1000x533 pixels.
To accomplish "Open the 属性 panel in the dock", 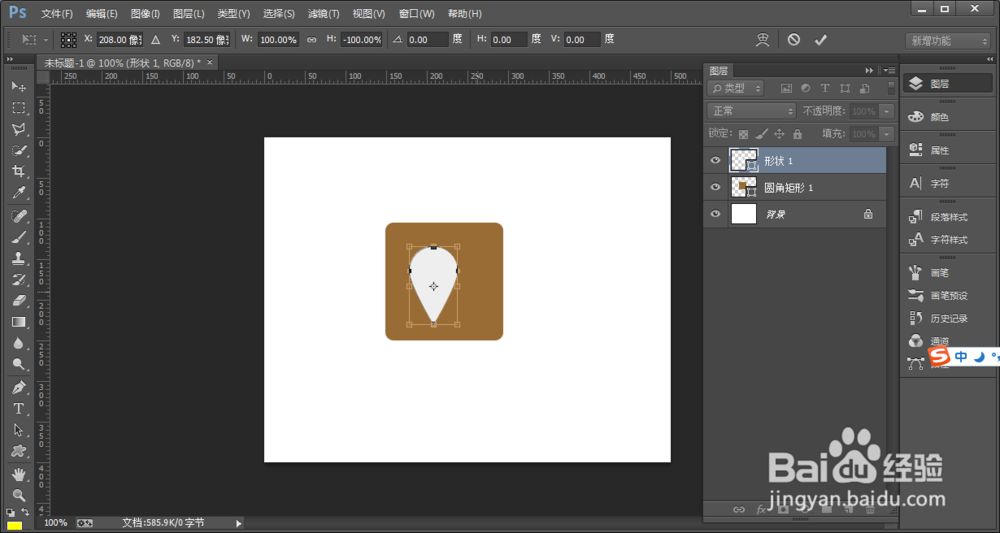I will 949,150.
